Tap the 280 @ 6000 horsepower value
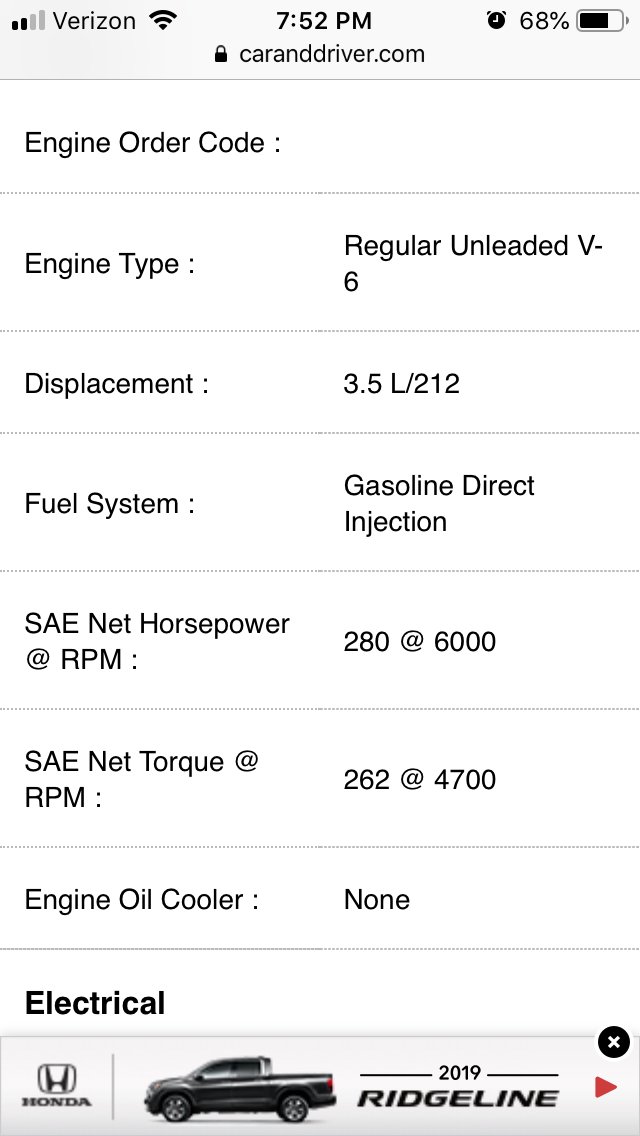640x1136 pixels. click(420, 642)
